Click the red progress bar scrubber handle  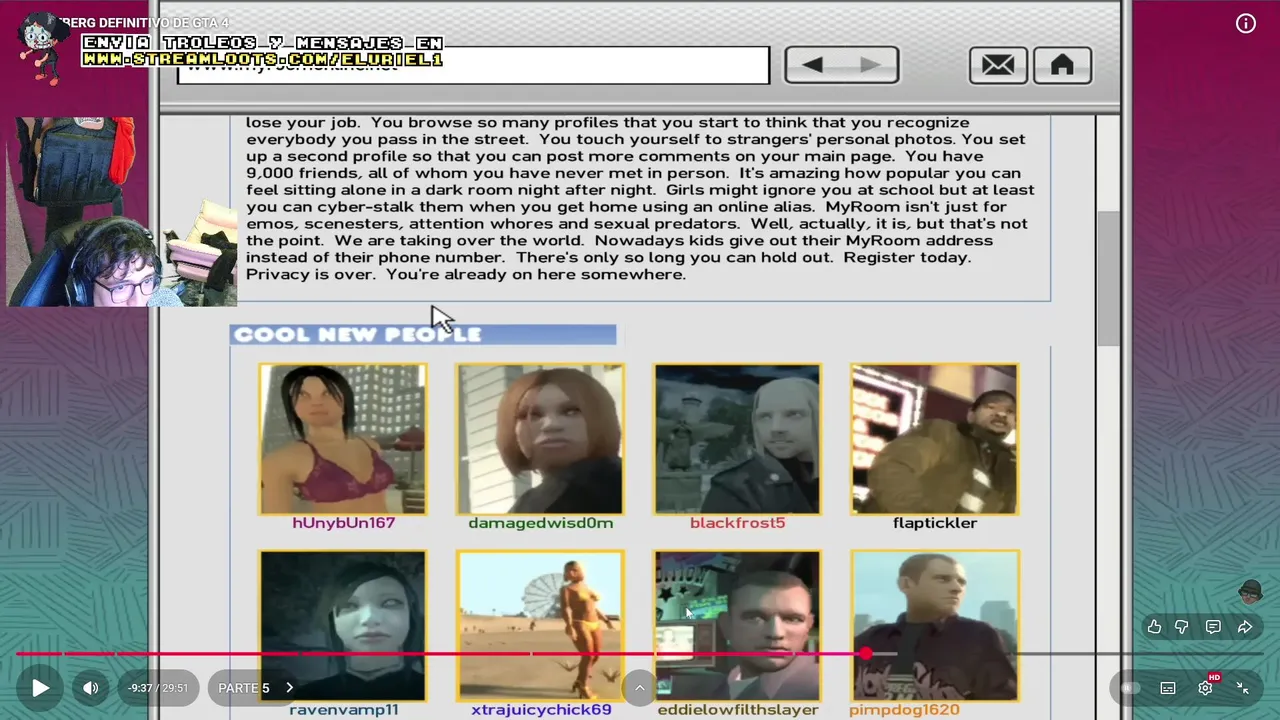click(866, 654)
